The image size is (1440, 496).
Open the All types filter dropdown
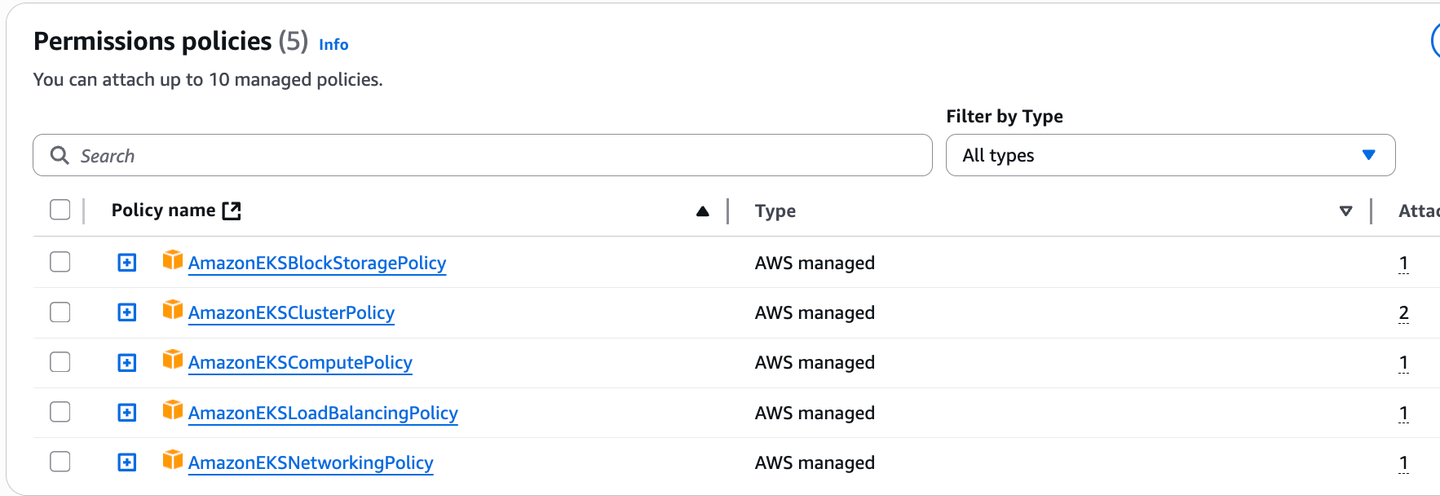click(1170, 155)
